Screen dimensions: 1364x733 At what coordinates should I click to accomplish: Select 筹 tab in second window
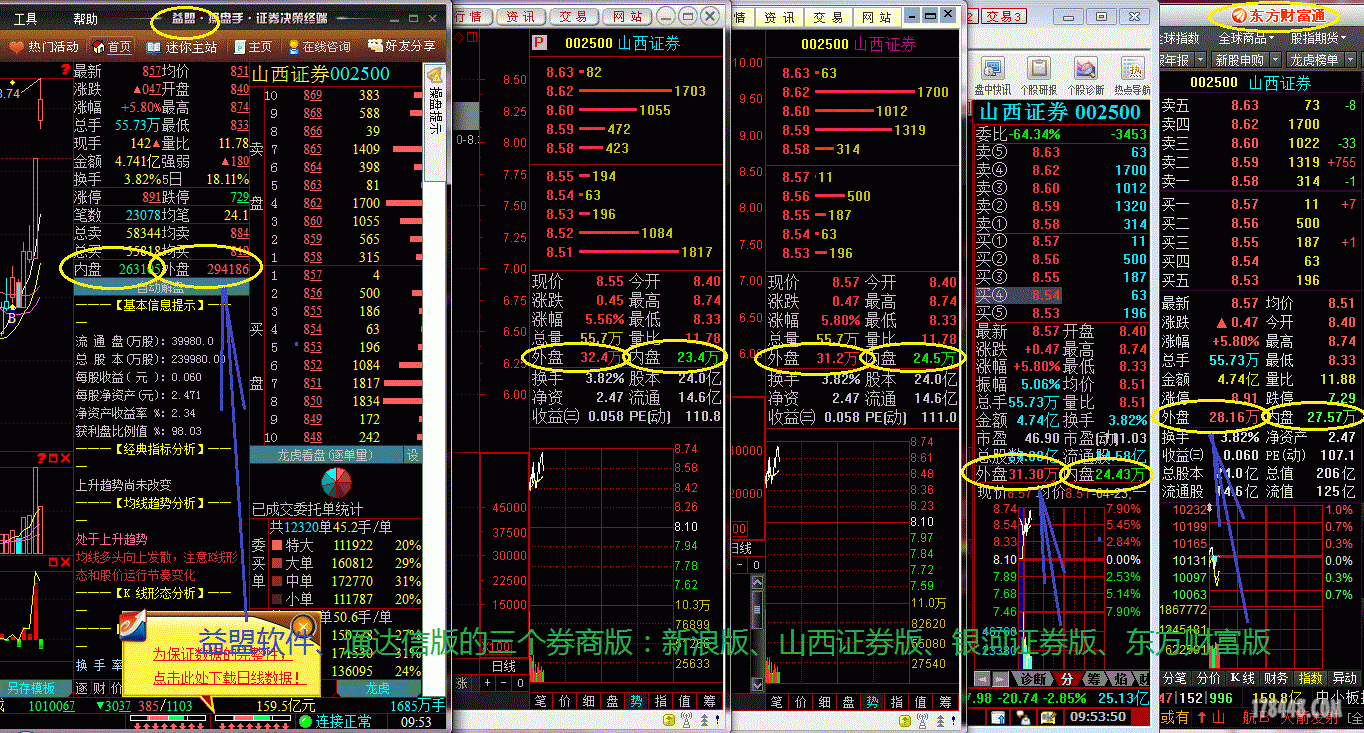tap(710, 701)
